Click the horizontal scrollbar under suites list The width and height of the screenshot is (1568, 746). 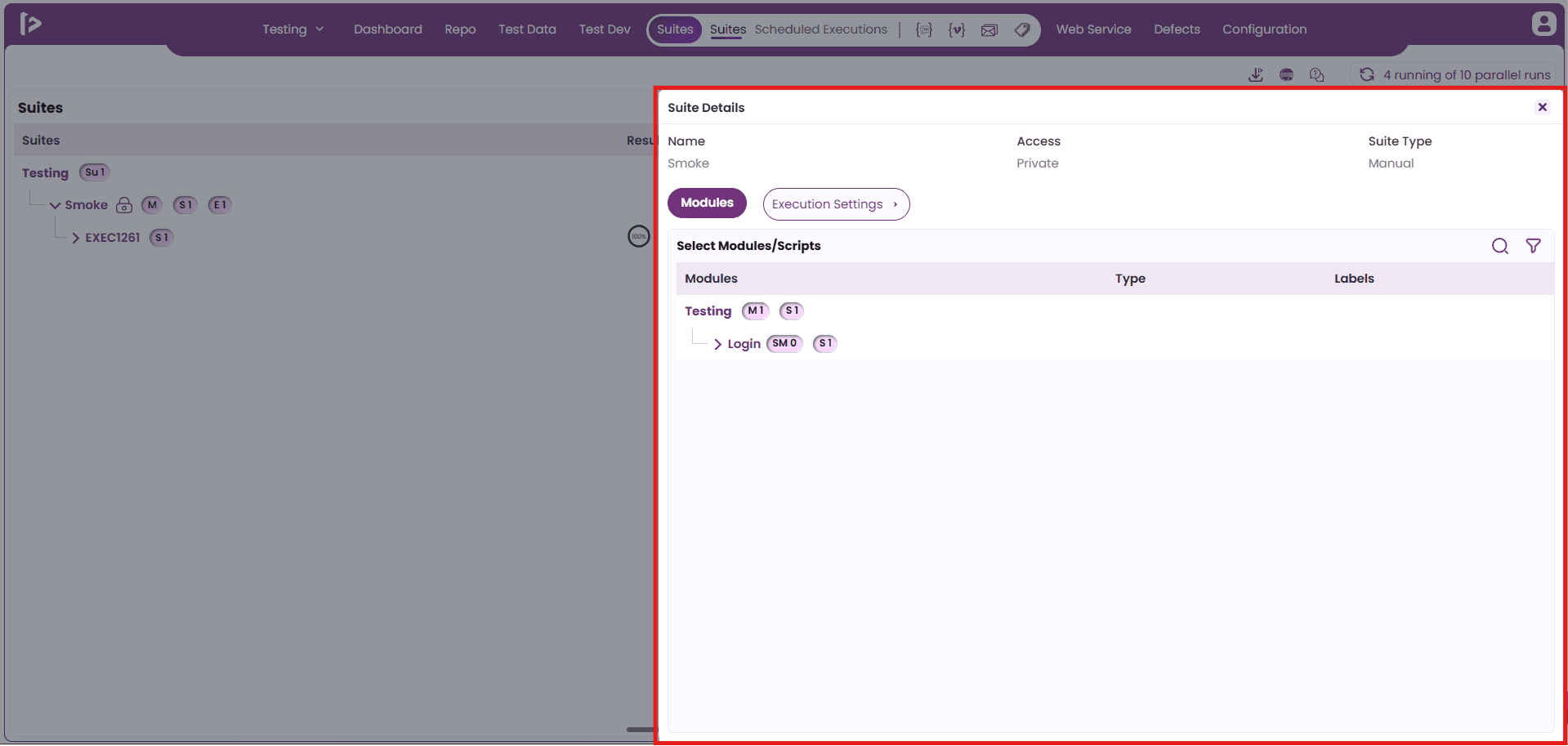641,729
